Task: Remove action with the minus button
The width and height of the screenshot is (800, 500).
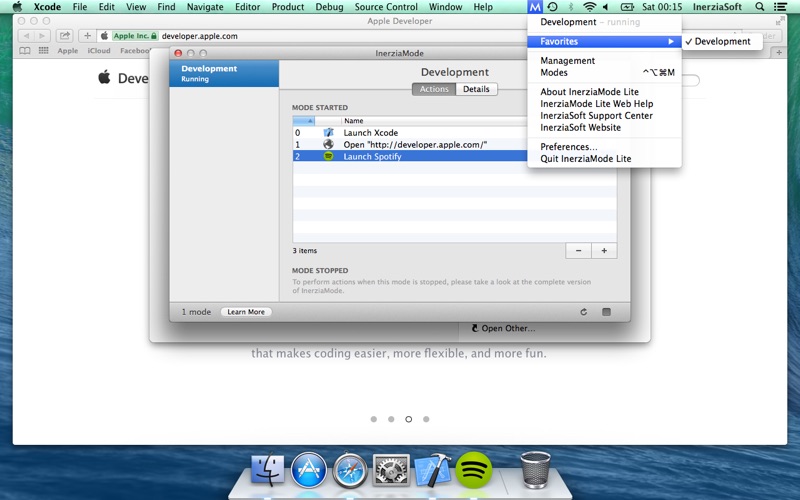Action: click(579, 251)
